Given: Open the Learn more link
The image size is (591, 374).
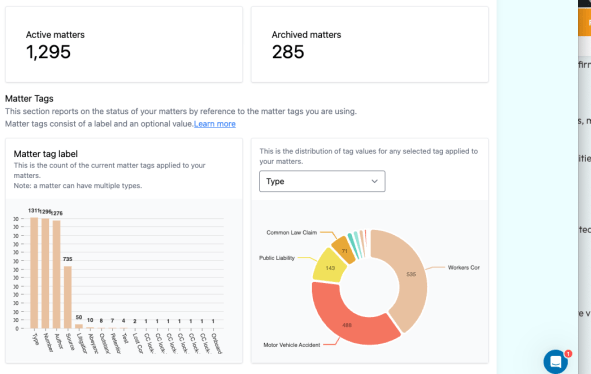Looking at the screenshot, I should (x=215, y=124).
